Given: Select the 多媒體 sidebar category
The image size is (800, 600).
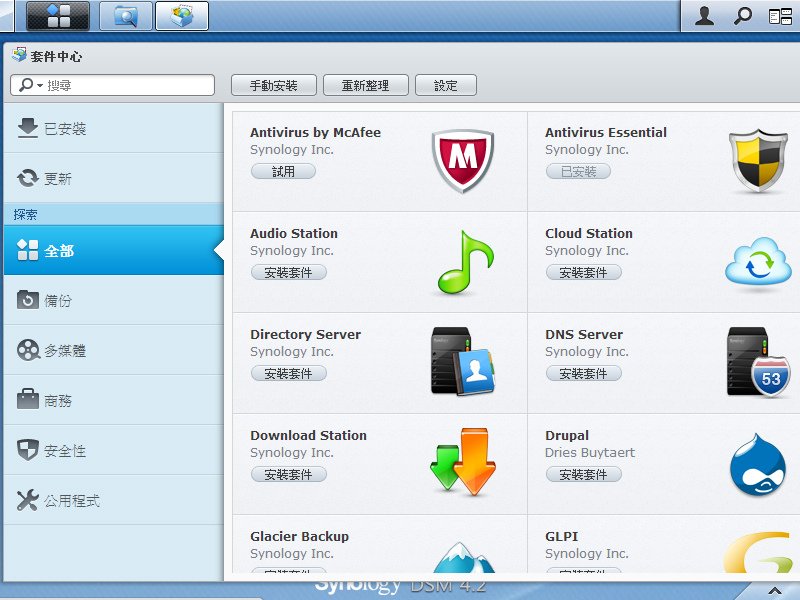Looking at the screenshot, I should 113,350.
